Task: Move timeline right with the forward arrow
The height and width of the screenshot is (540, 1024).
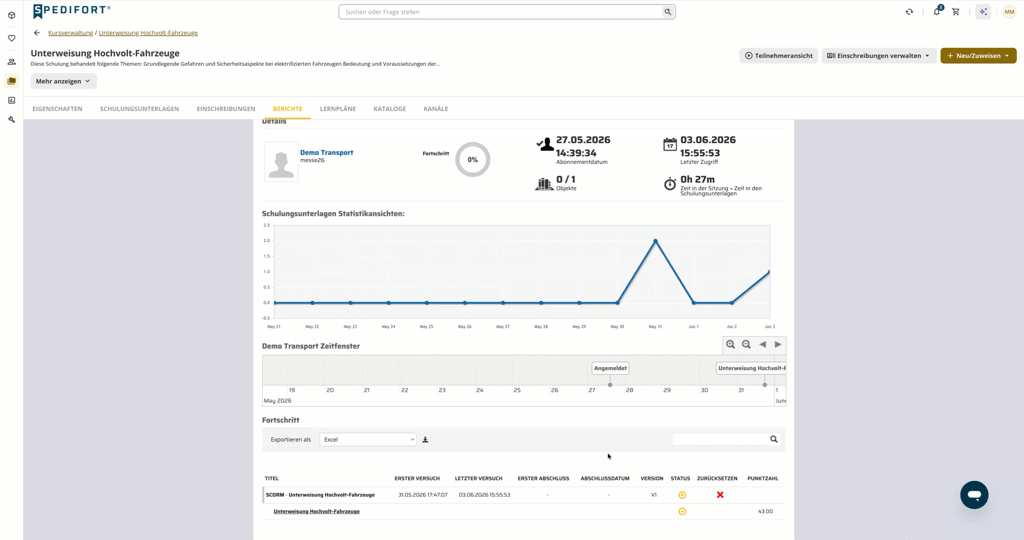Action: (778, 345)
